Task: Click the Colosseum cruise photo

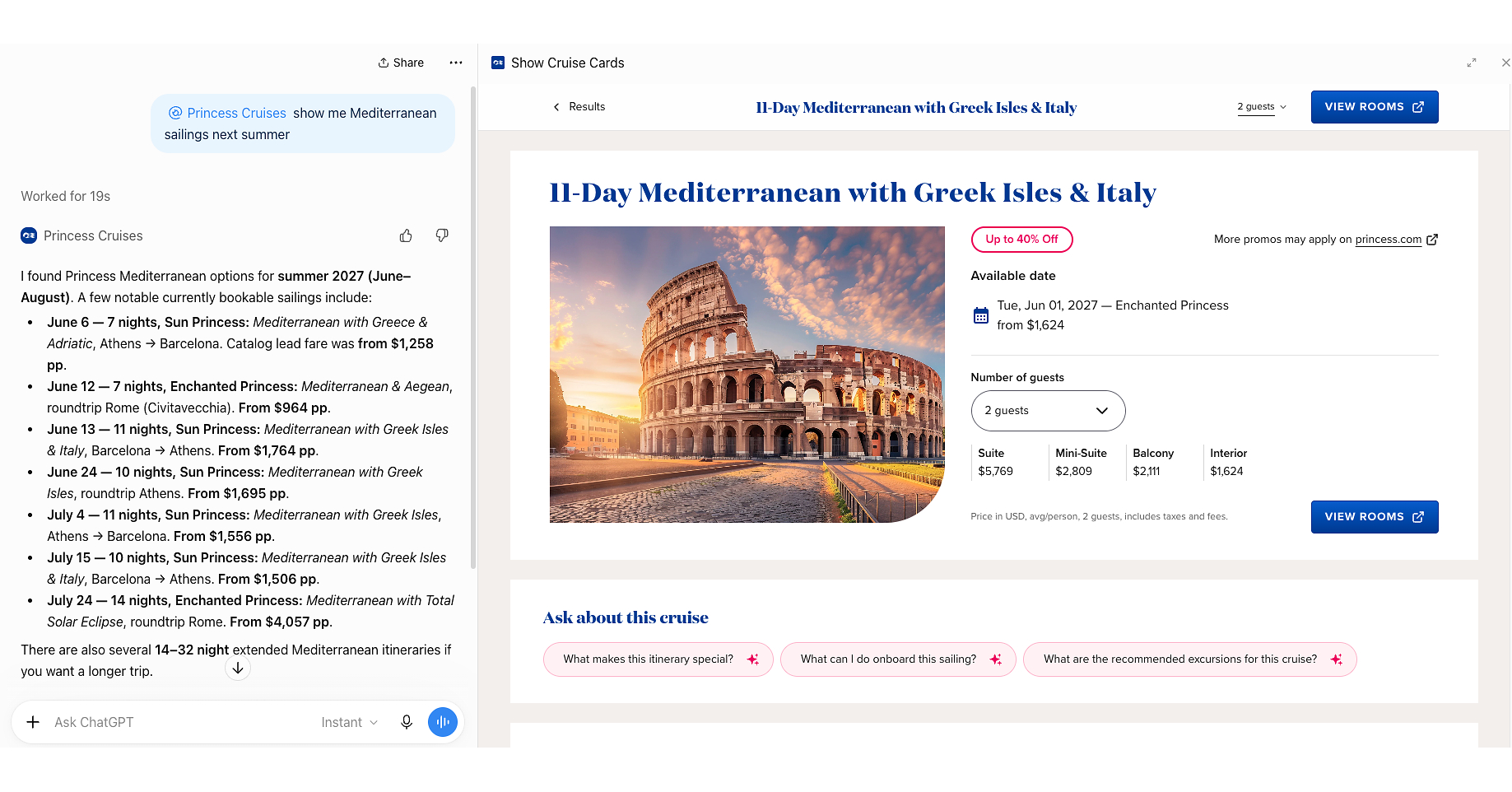Action: [747, 375]
